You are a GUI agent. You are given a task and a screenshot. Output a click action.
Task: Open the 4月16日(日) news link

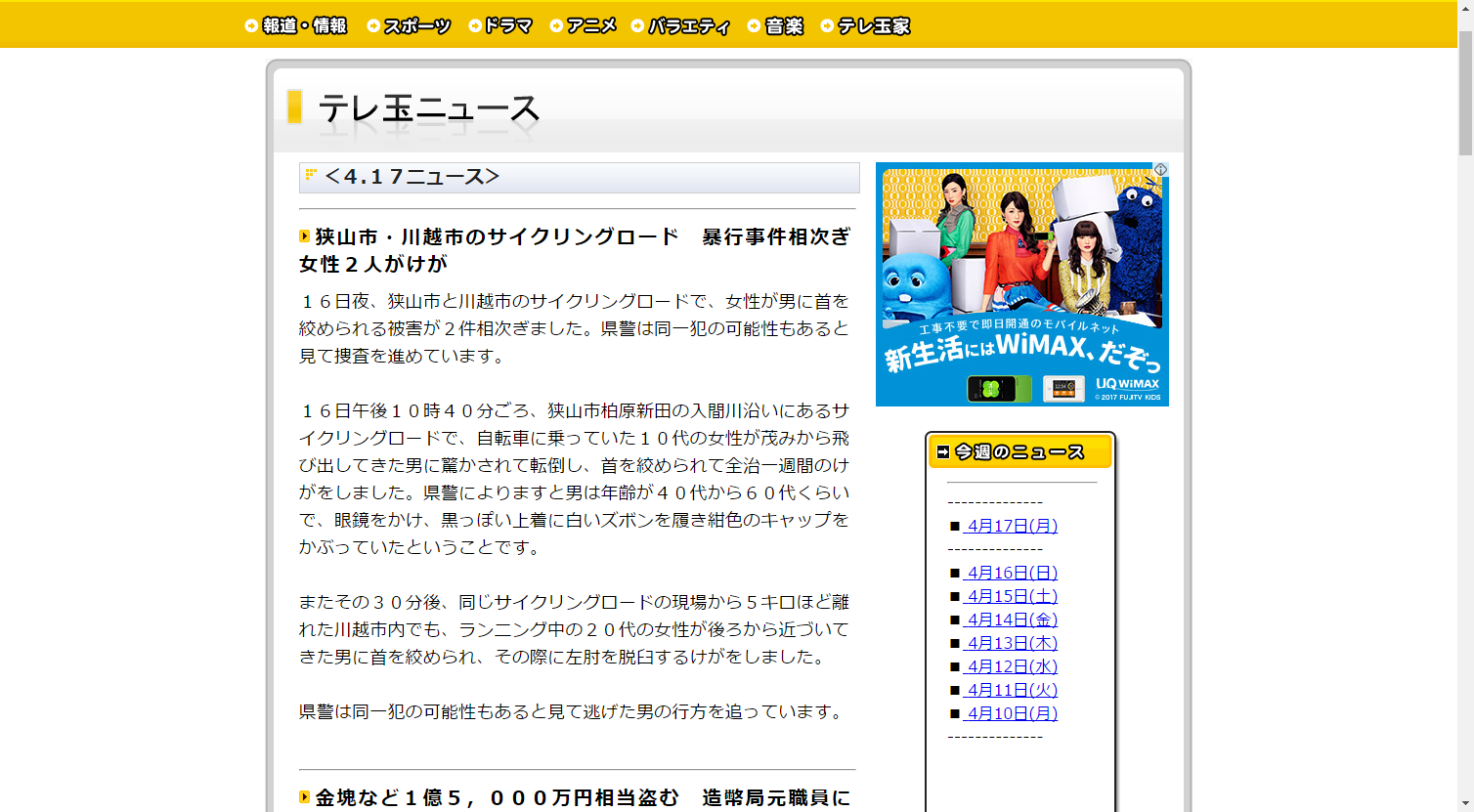tap(1012, 573)
